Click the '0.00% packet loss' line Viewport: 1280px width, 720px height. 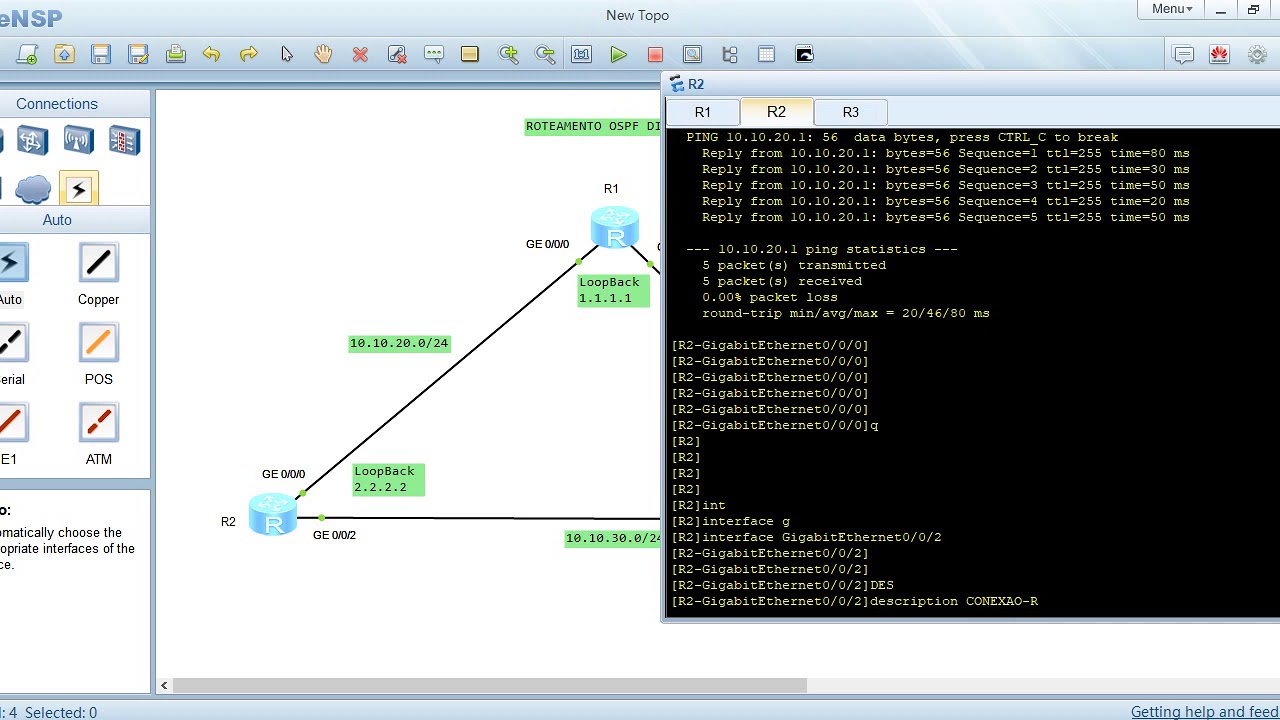point(770,297)
